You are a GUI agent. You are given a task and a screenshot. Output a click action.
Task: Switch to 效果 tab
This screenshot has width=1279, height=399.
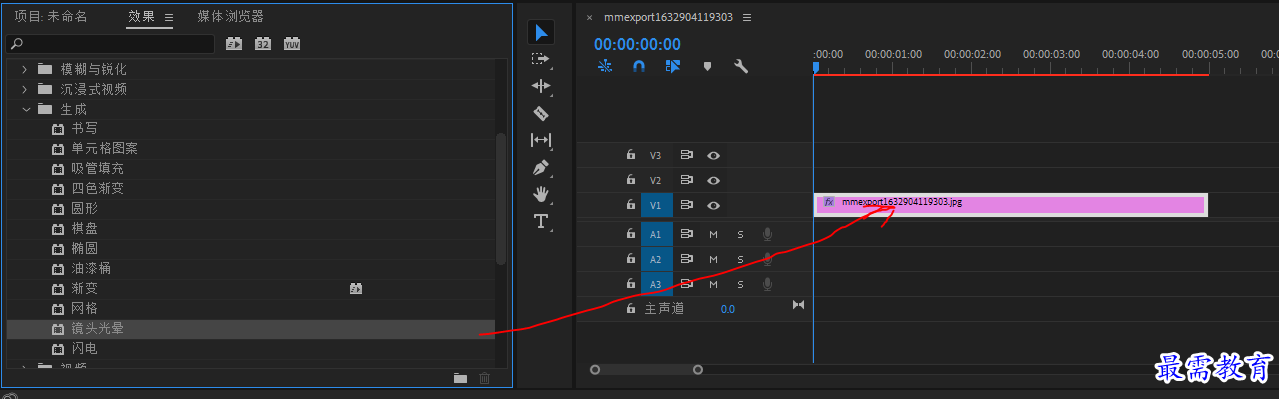click(x=141, y=17)
